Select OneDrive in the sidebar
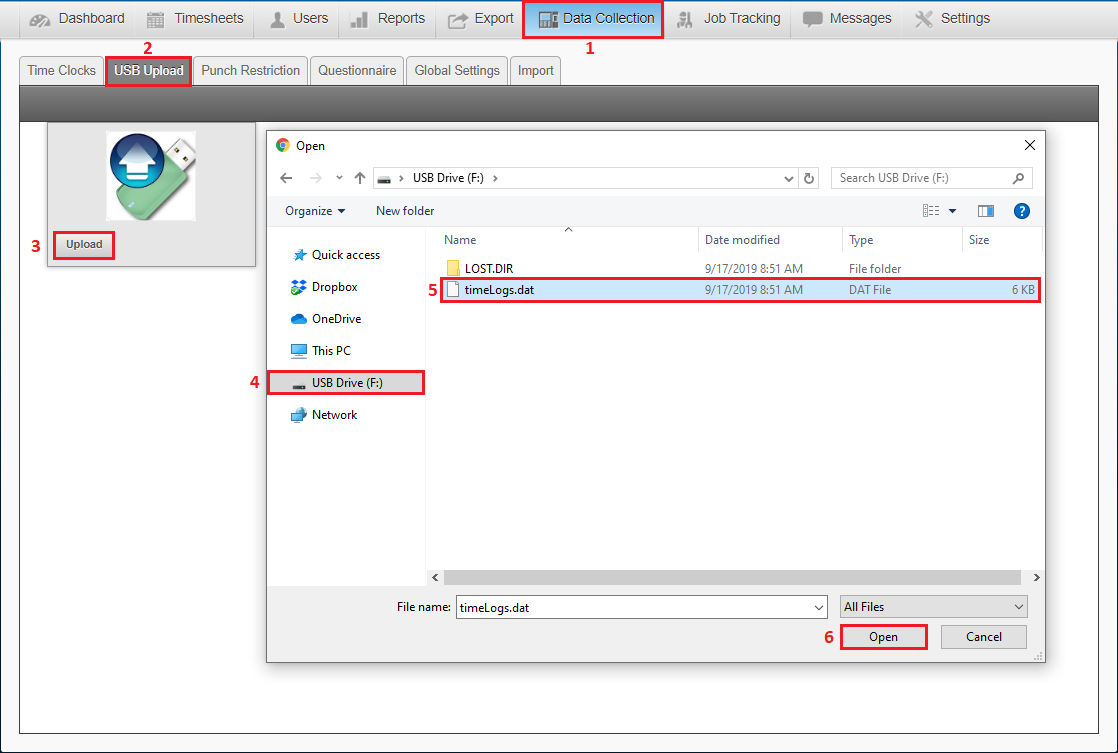Screen dimensions: 1118x753 pos(336,319)
